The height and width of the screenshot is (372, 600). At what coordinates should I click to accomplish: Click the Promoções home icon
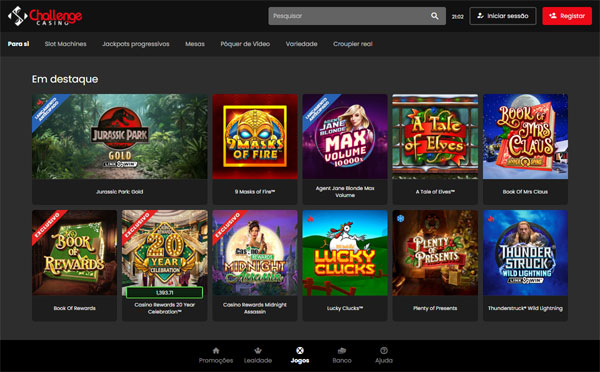click(x=216, y=351)
